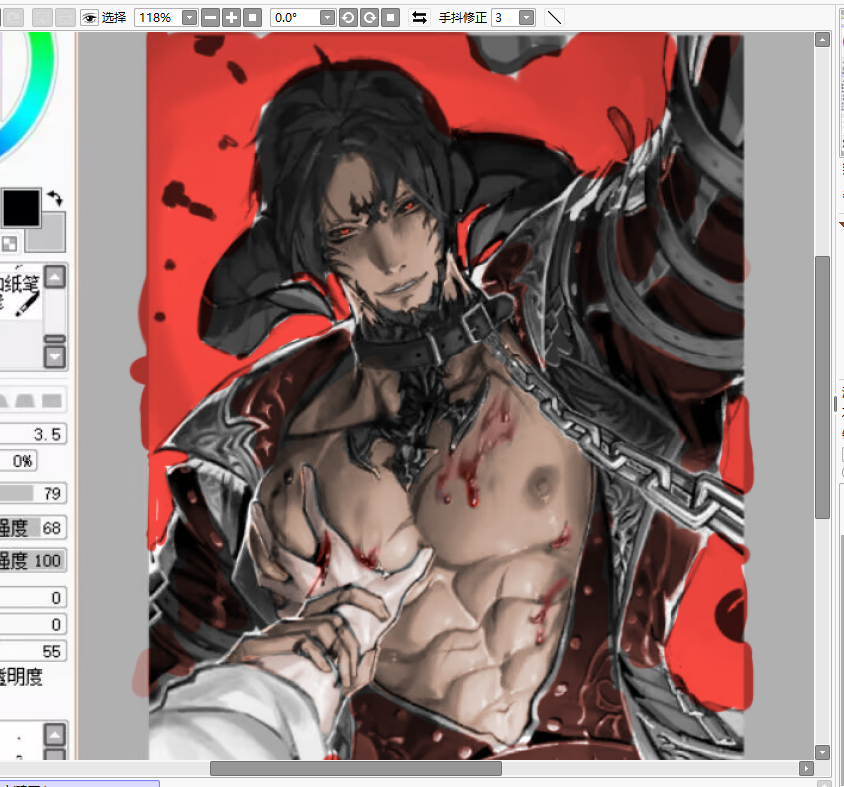Select the black foreground color swatch
The height and width of the screenshot is (787, 844).
click(22, 207)
